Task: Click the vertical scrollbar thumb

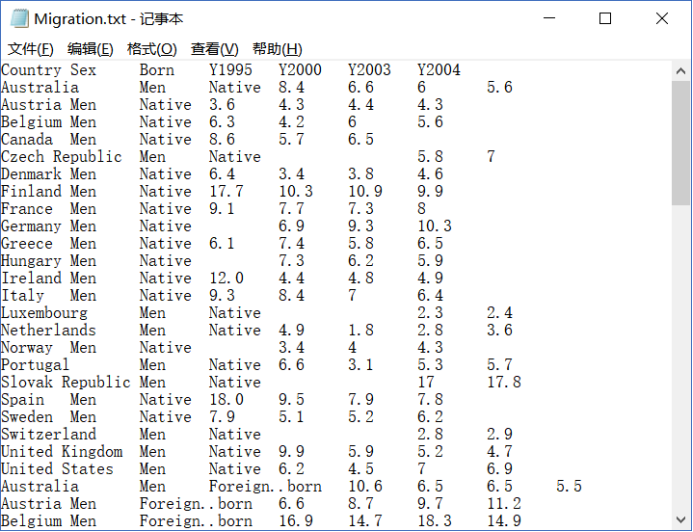Action: 681,143
